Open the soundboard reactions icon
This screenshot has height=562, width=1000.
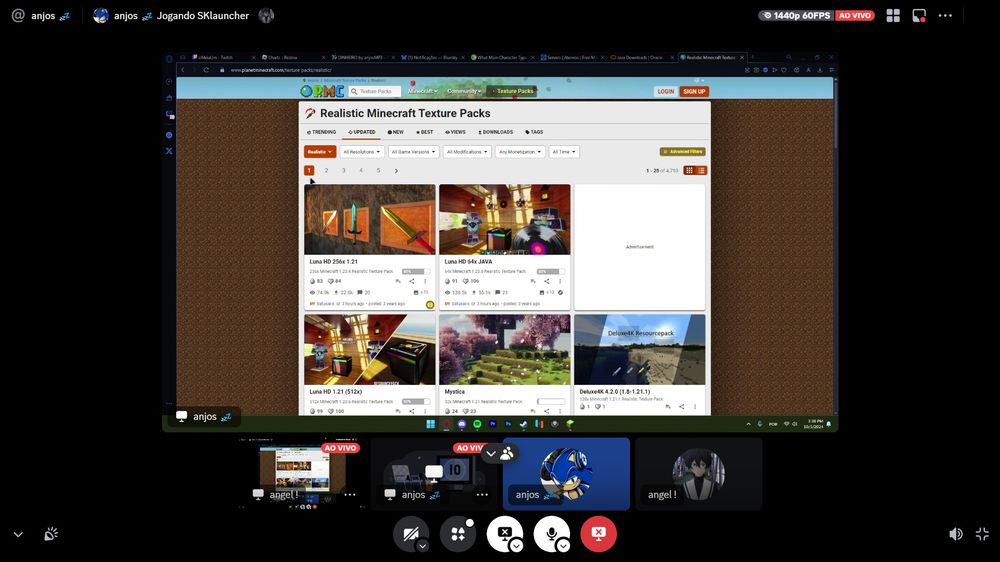click(51, 534)
